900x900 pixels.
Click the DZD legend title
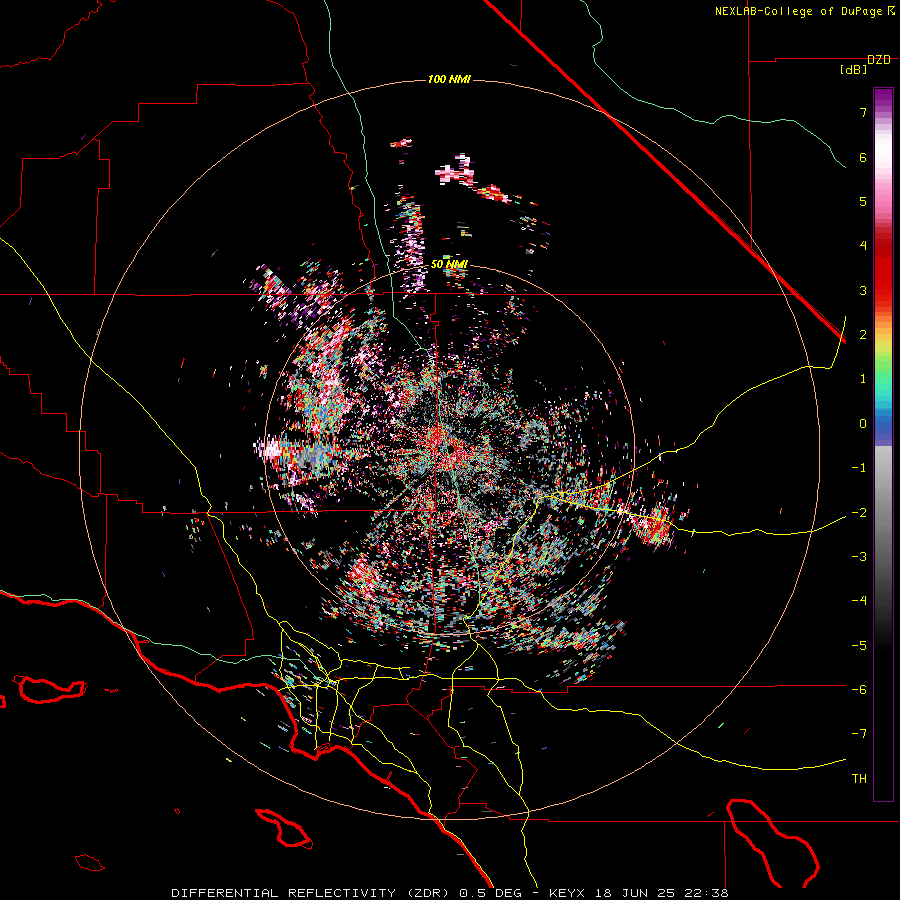click(878, 60)
